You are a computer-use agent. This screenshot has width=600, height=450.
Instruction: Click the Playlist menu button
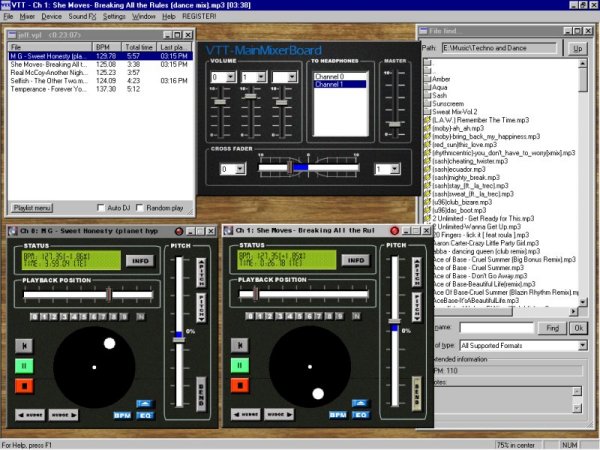33,207
